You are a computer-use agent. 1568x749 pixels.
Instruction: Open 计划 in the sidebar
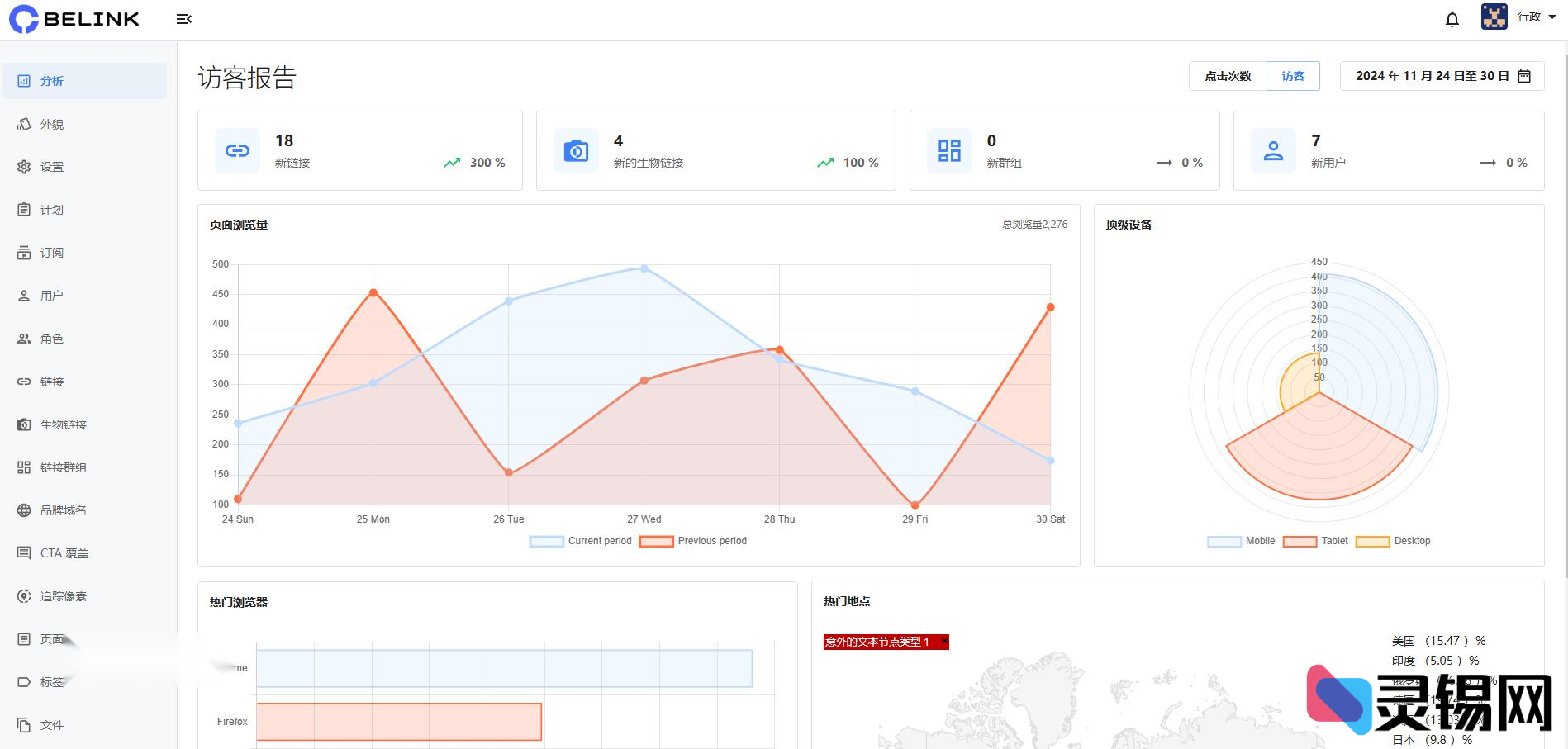84,210
